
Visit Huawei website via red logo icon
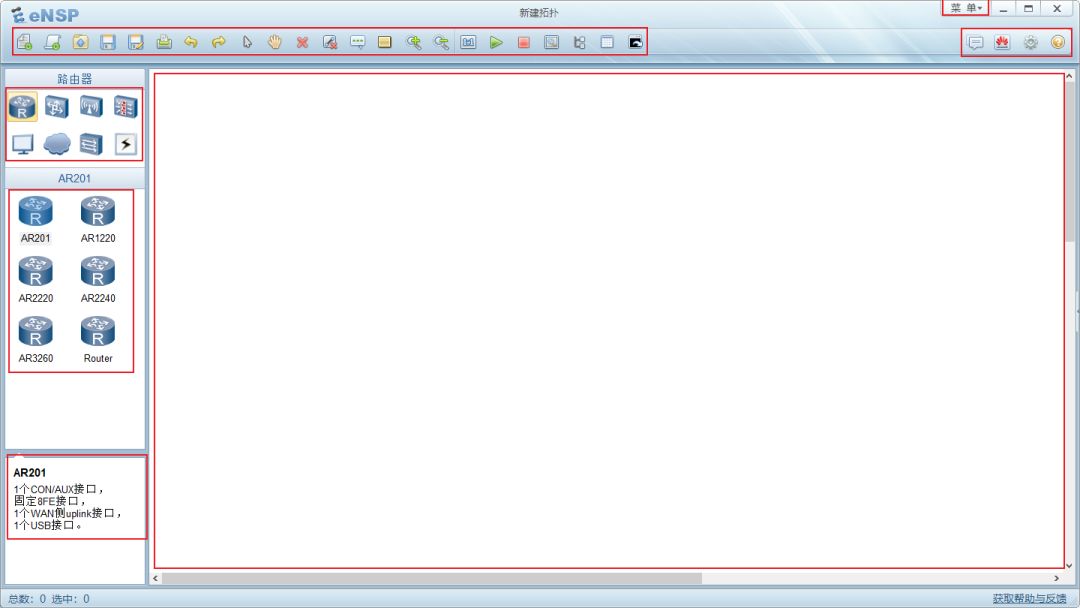(1002, 42)
